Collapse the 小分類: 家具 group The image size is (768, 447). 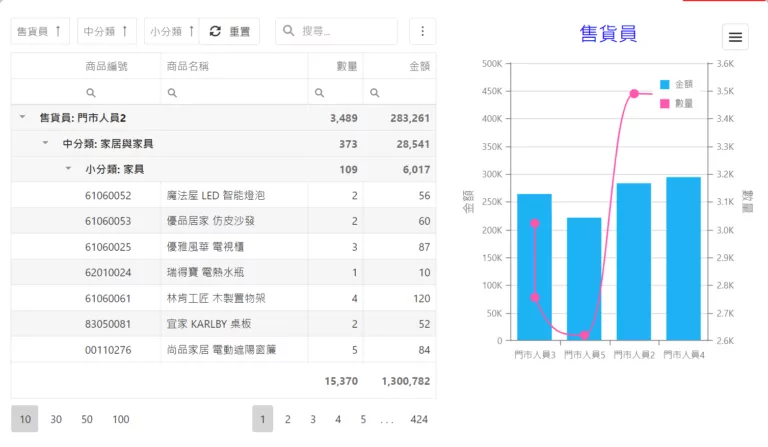point(69,170)
